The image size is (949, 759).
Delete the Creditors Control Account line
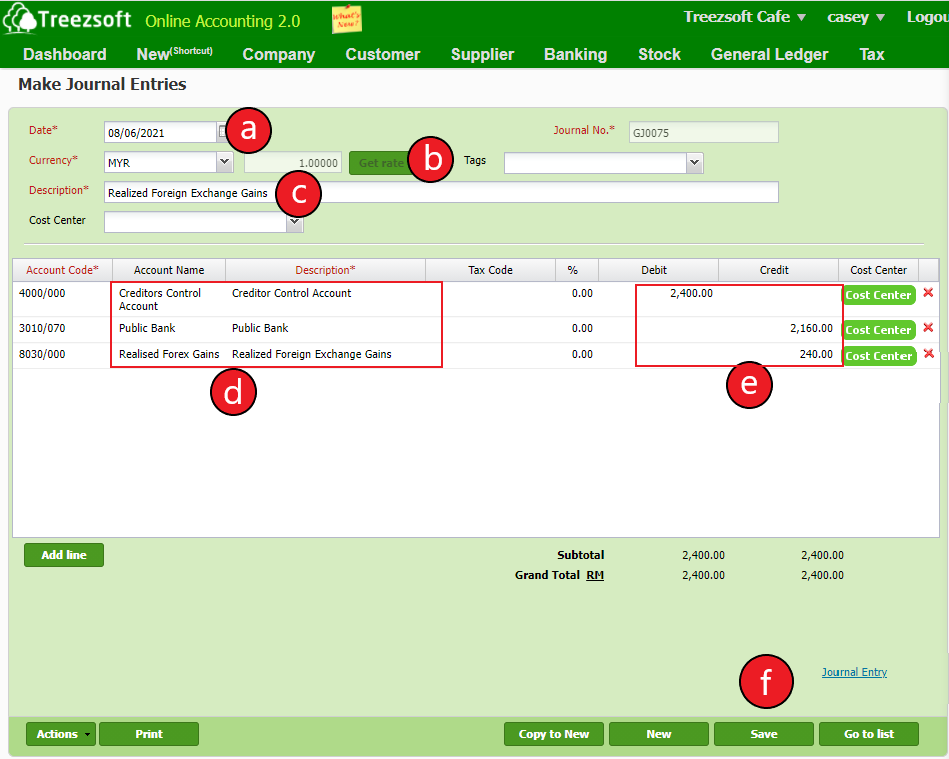tap(928, 293)
